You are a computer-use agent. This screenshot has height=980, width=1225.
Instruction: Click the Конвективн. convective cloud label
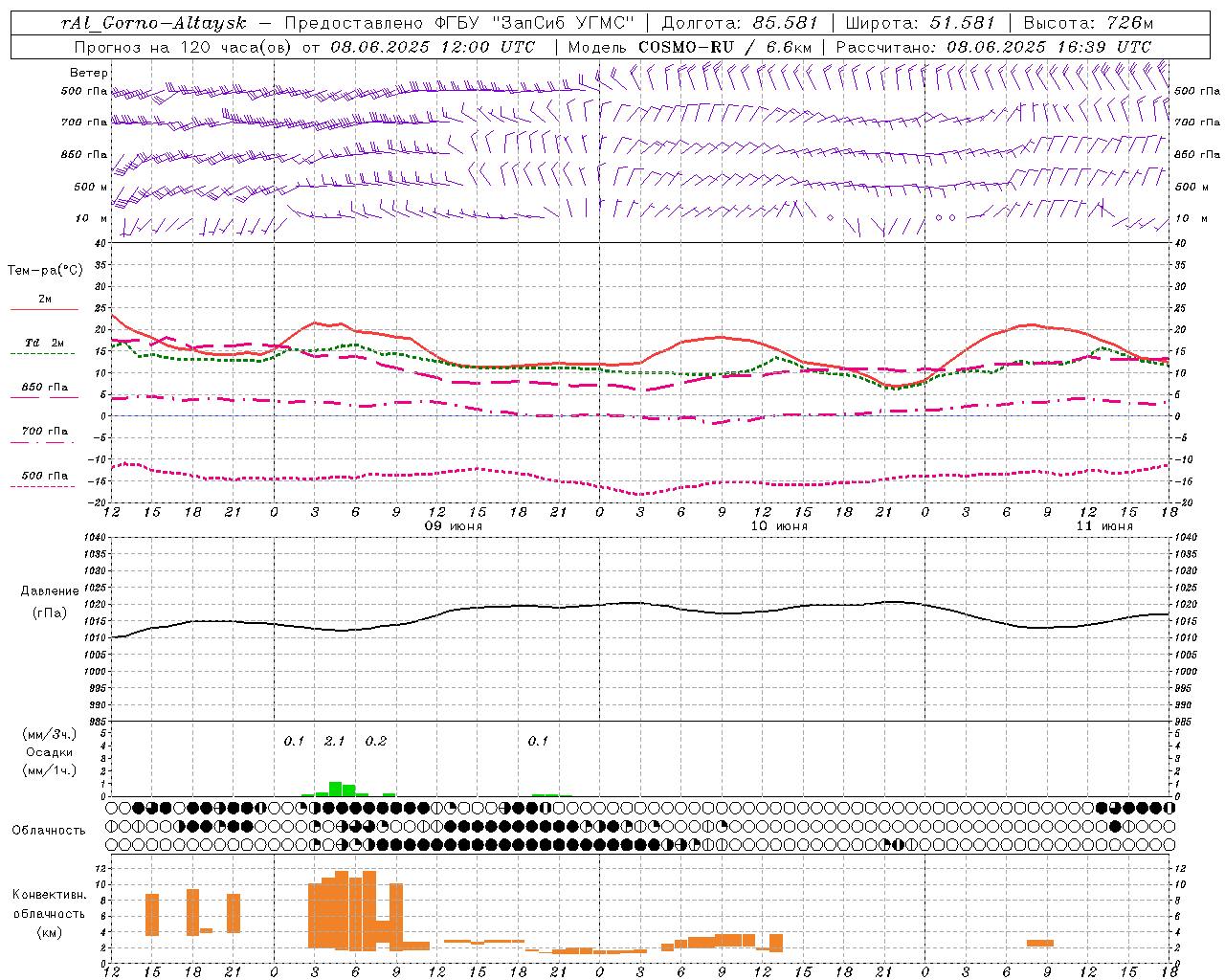click(49, 895)
